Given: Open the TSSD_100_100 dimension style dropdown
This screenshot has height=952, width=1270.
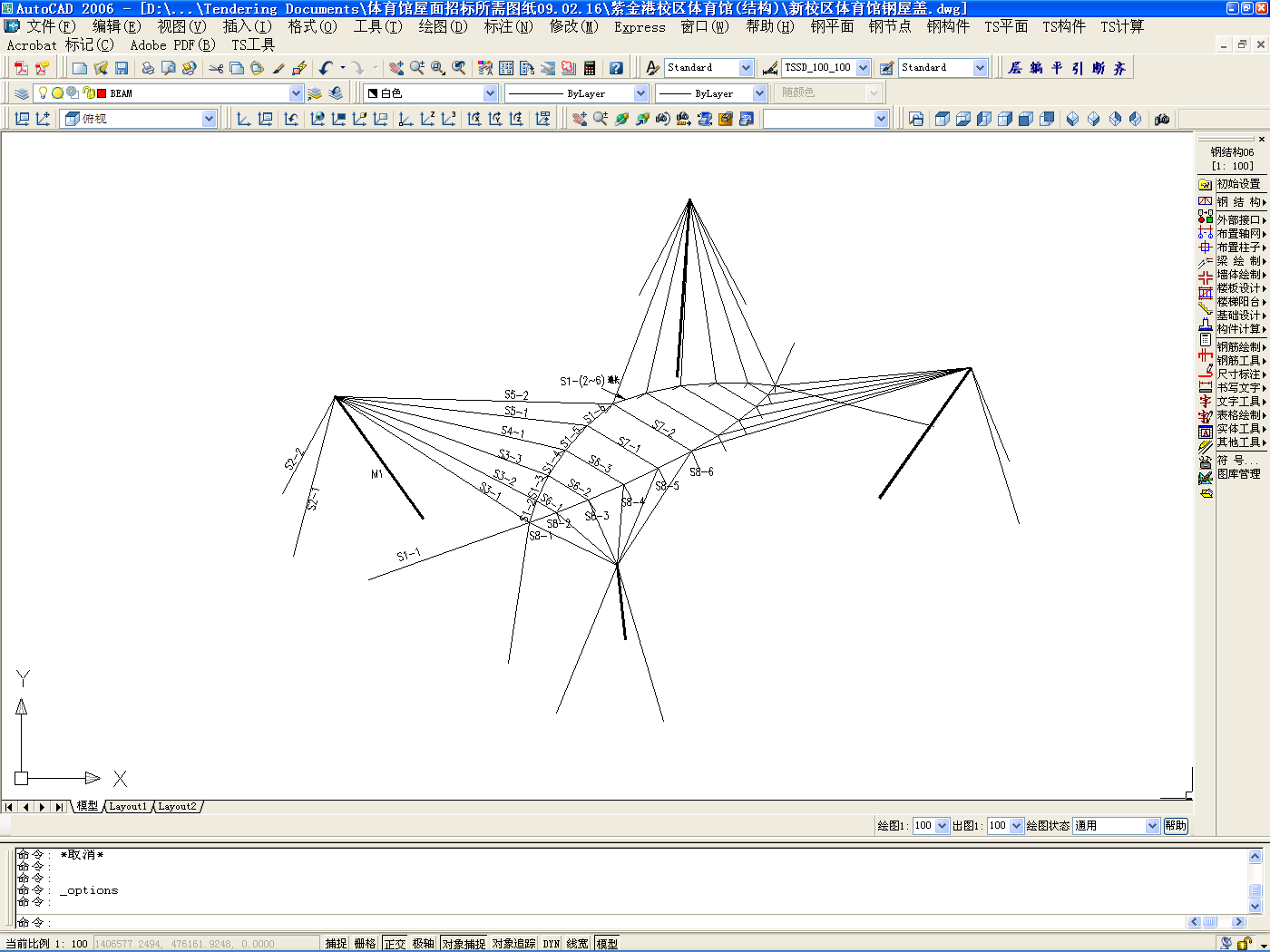Looking at the screenshot, I should click(x=863, y=68).
